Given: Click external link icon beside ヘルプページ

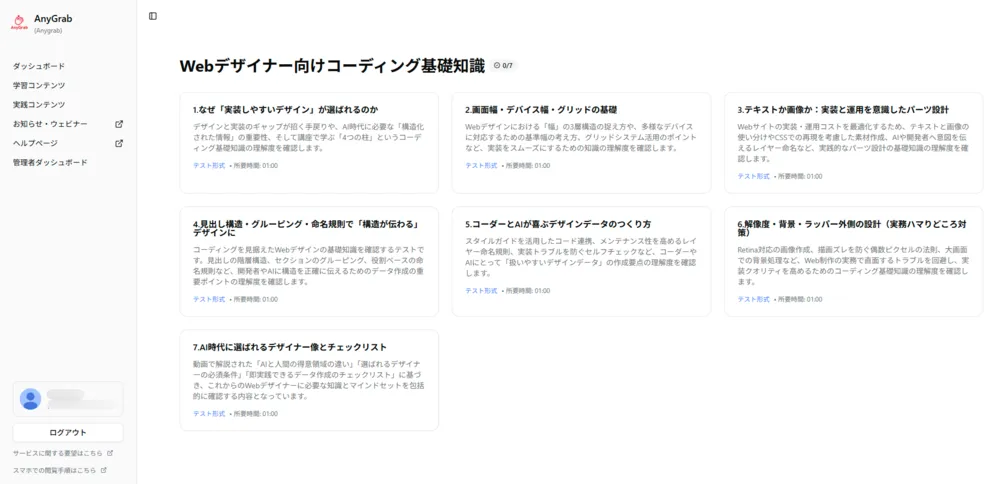Looking at the screenshot, I should (119, 143).
